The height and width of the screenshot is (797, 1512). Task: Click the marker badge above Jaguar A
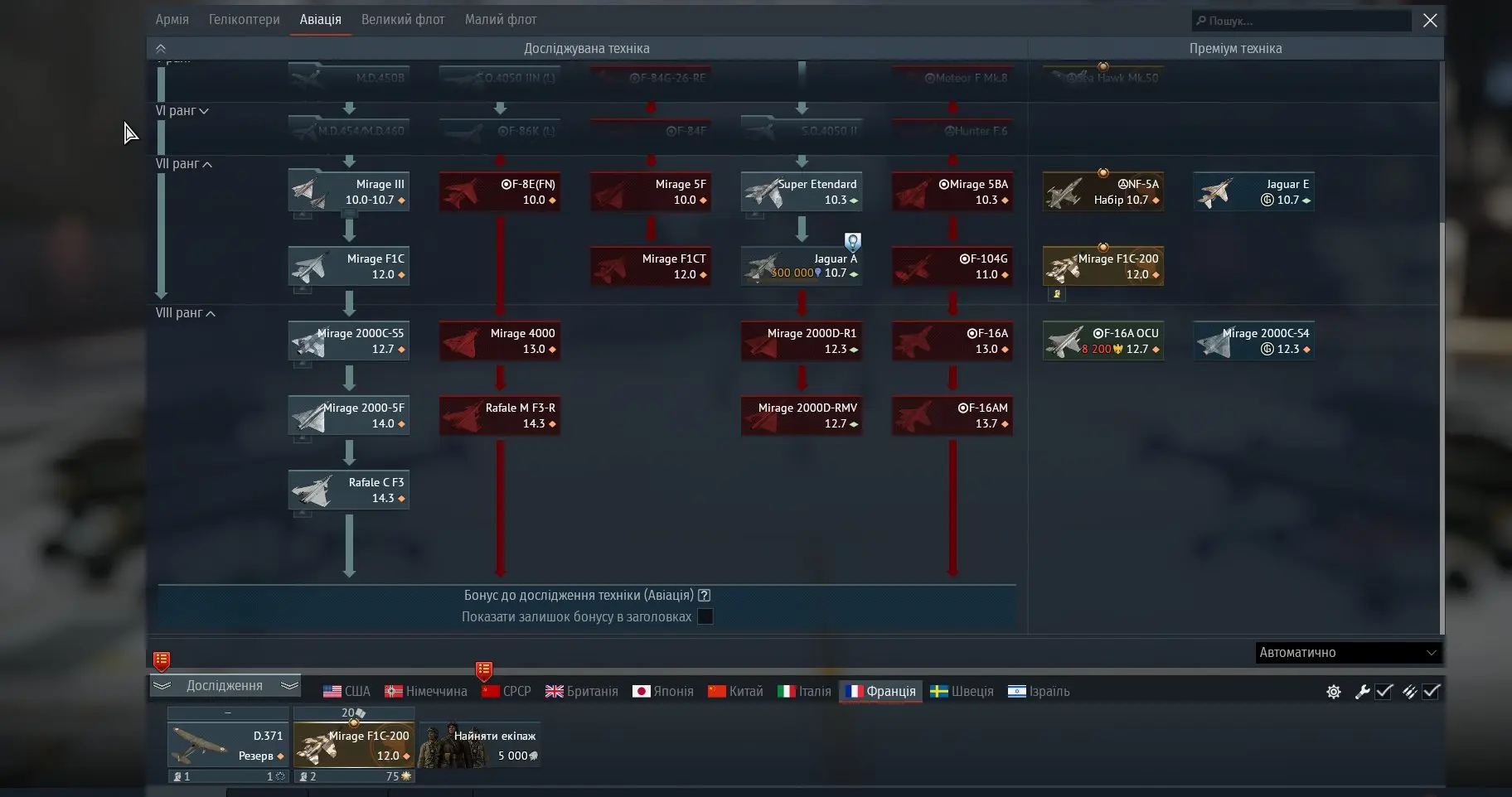coord(853,241)
